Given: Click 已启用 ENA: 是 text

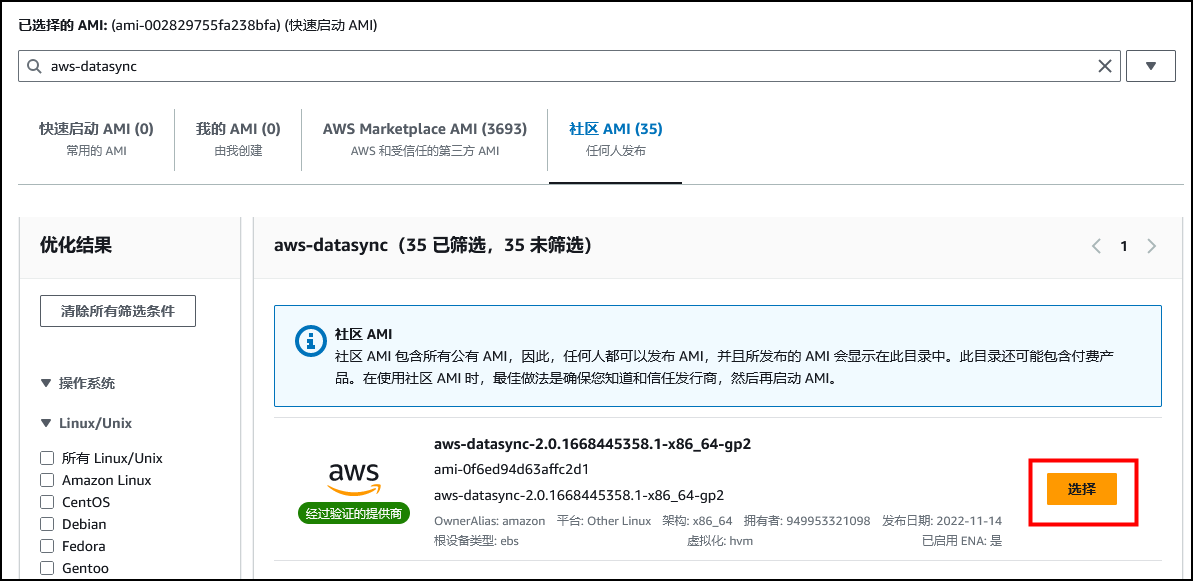Looking at the screenshot, I should coord(962,541).
